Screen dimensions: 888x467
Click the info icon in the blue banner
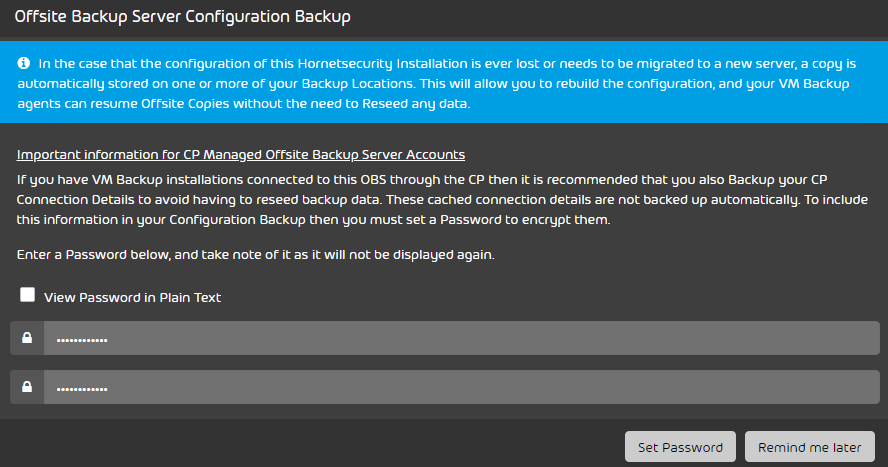24,63
